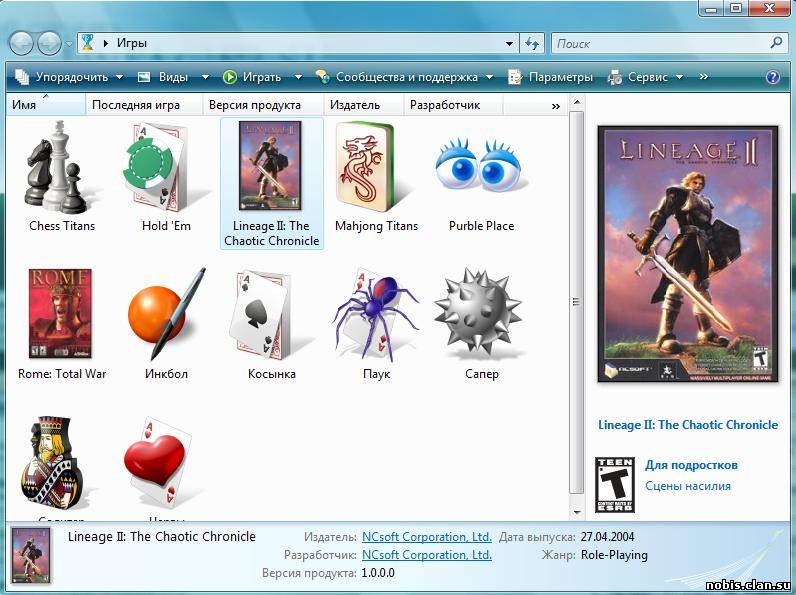Click Игры in the address bar

click(x=132, y=43)
